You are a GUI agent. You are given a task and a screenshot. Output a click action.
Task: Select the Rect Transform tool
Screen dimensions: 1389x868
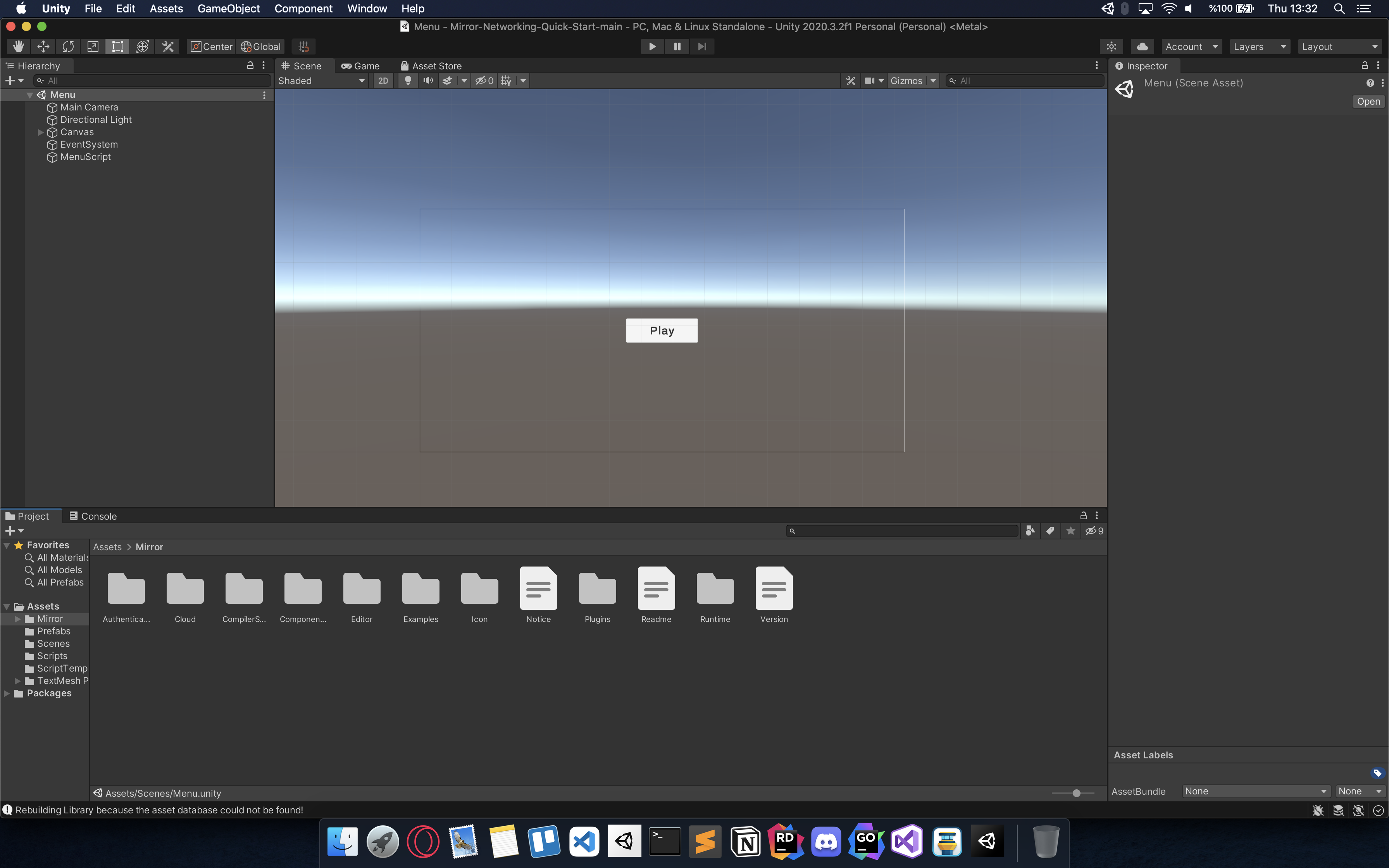118,46
